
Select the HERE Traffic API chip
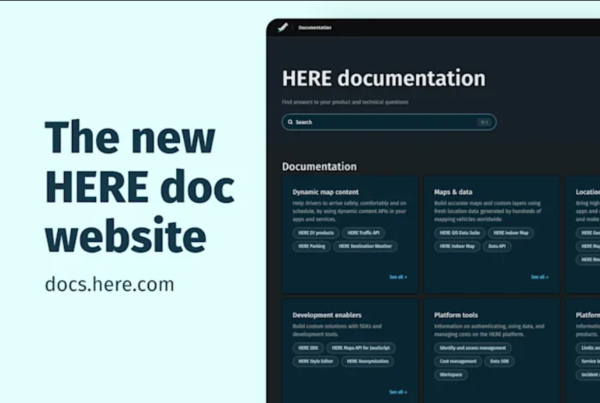click(364, 232)
